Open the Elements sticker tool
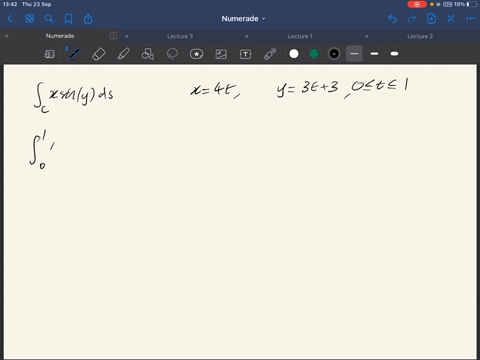The height and width of the screenshot is (360, 480). point(197,54)
